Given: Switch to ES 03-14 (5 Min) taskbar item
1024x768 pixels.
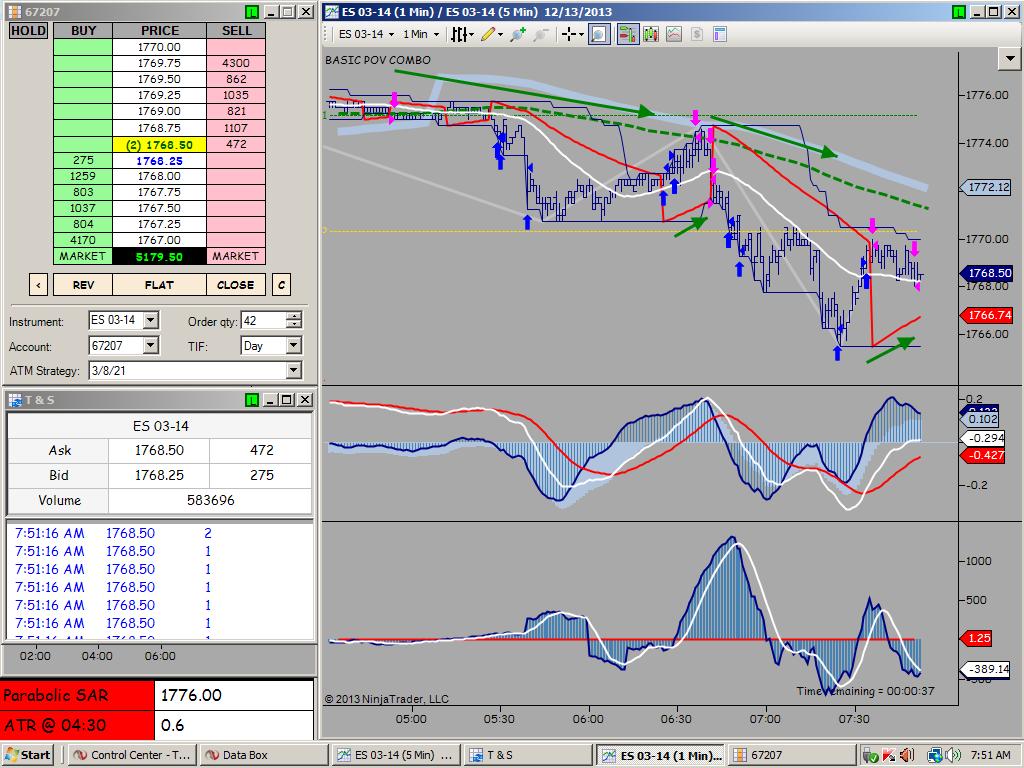Looking at the screenshot, I should 396,755.
